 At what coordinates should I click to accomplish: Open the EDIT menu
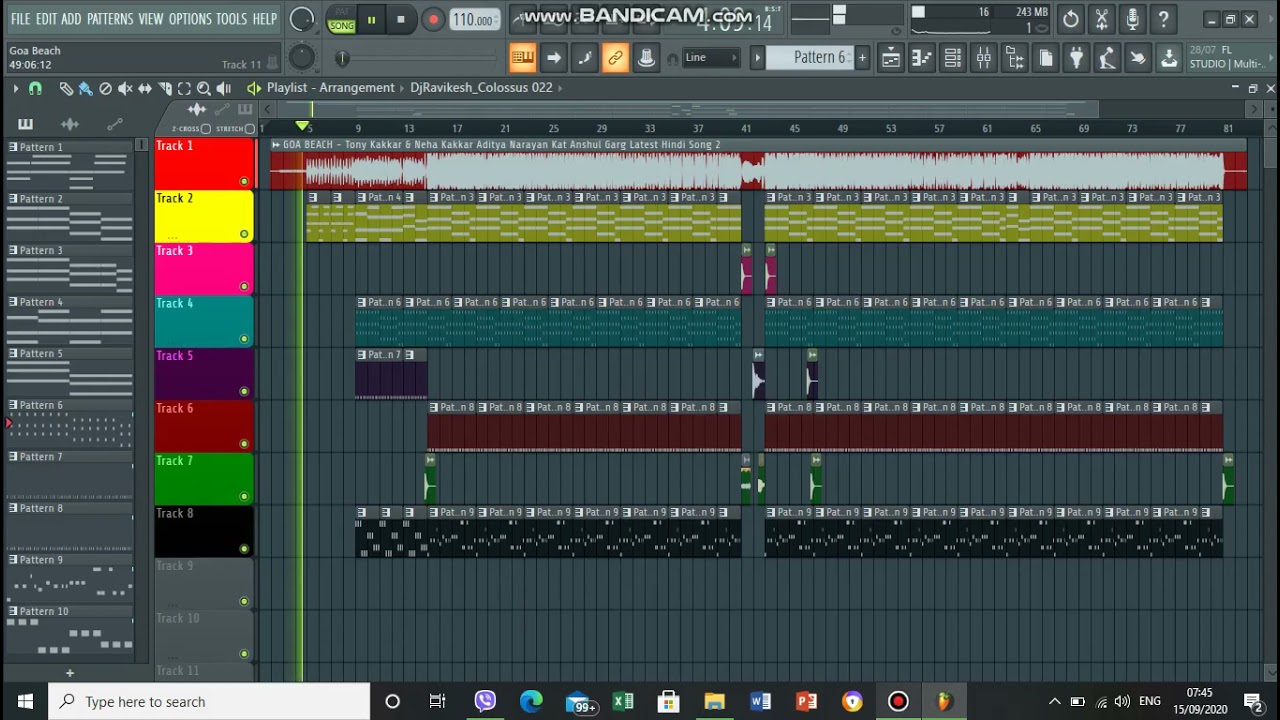(x=46, y=19)
